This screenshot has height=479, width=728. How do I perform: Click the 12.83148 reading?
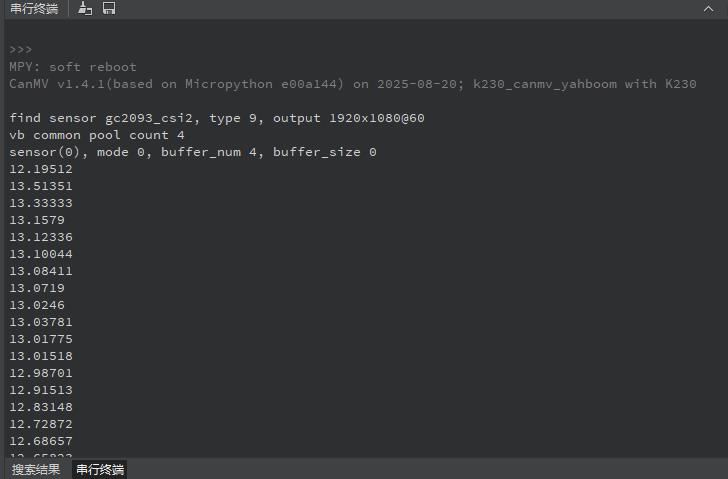[41, 407]
